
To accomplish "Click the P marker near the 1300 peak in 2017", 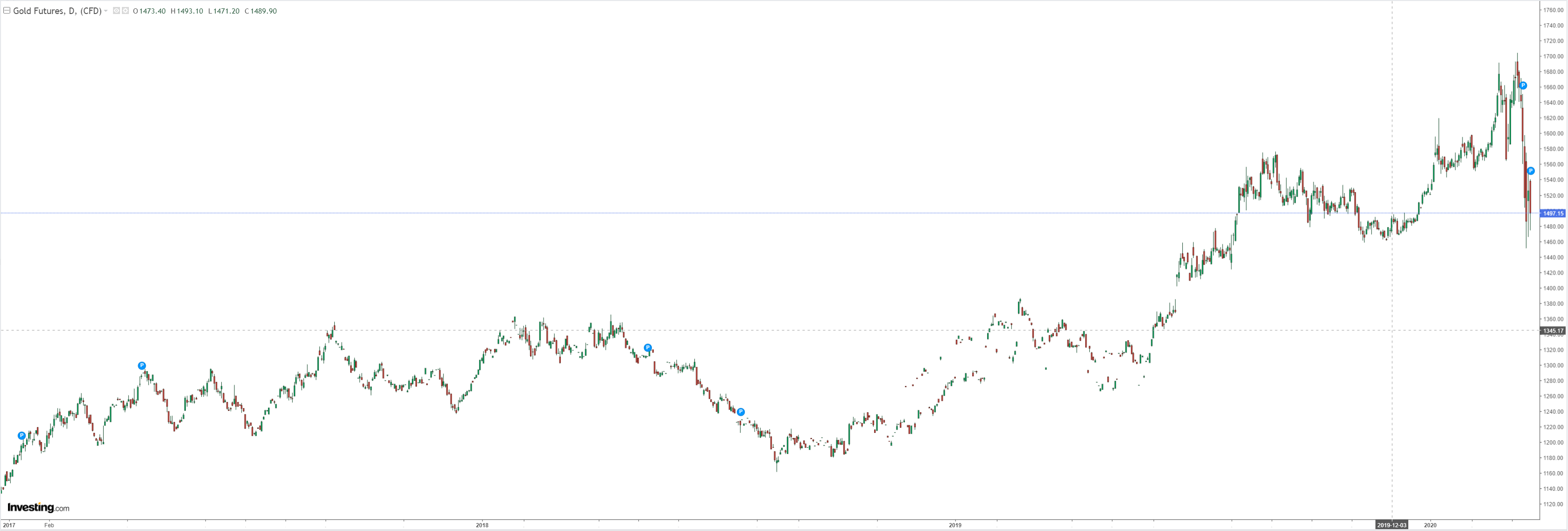I will [x=142, y=366].
